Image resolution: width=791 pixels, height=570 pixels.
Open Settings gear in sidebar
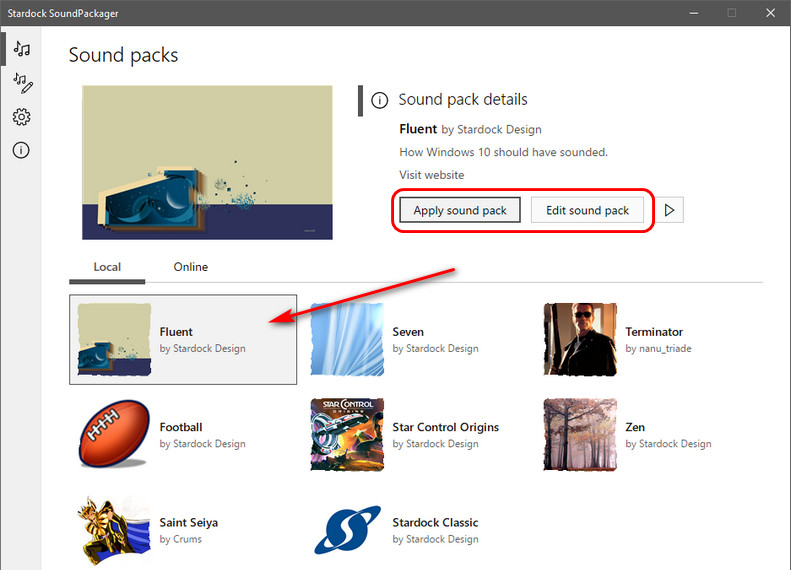[x=21, y=117]
